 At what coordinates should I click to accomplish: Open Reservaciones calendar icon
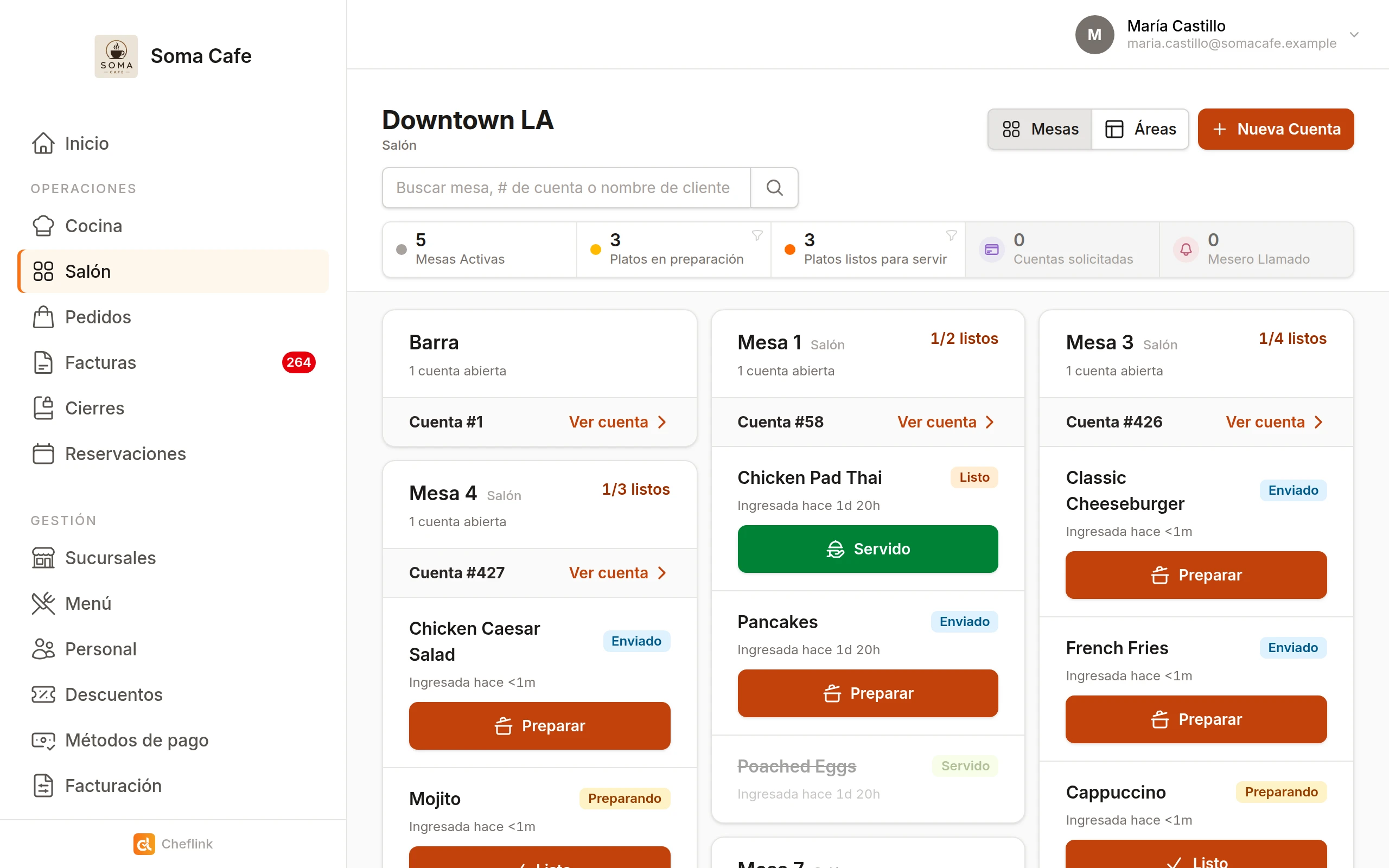(x=43, y=454)
